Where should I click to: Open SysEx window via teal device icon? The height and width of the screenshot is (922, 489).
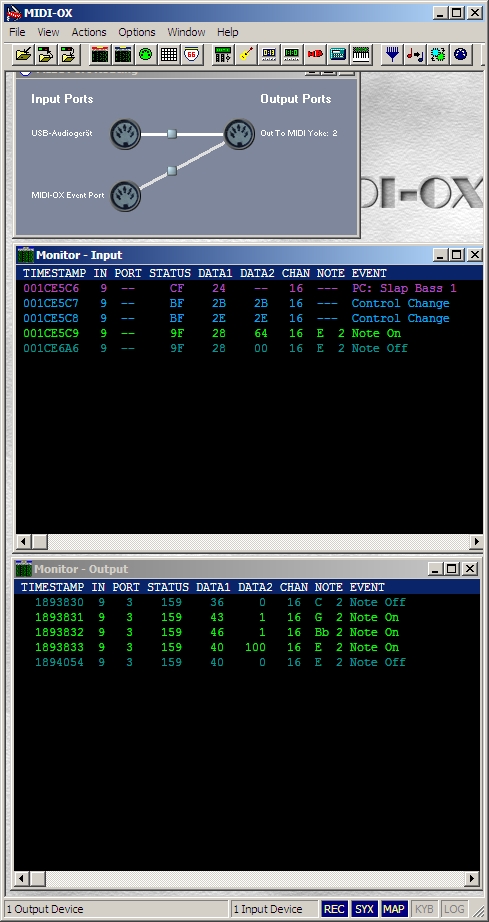coord(337,55)
